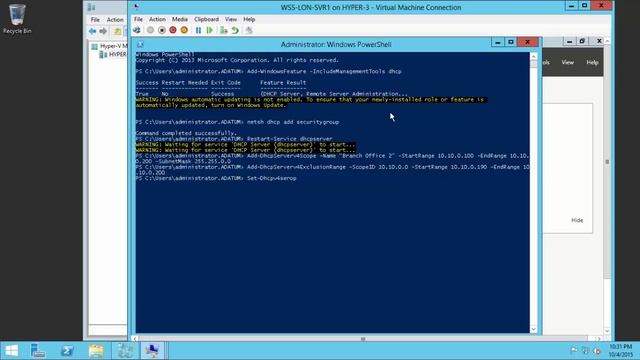Click PowerShell scrollbar down arrow

[533, 329]
